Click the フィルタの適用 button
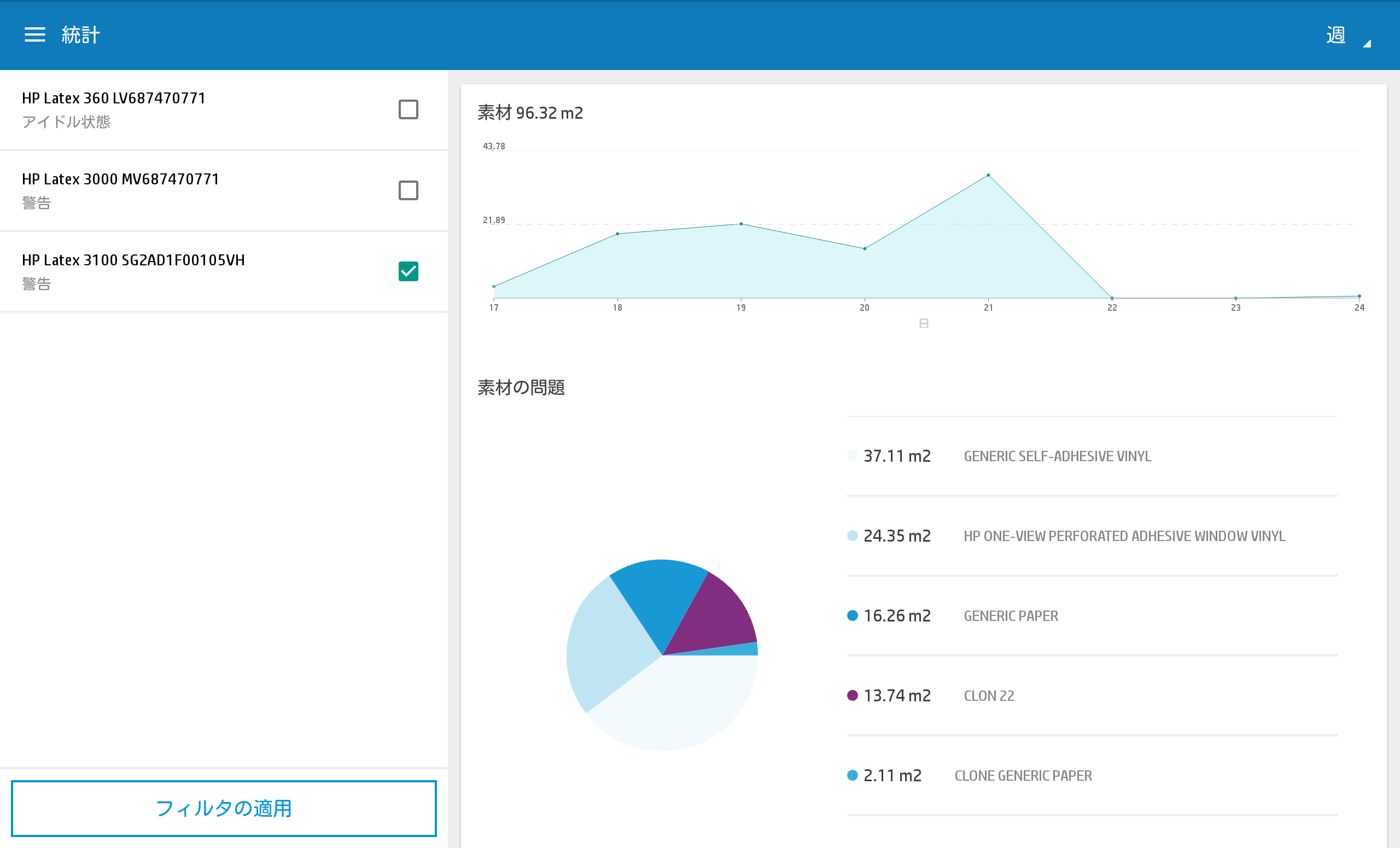The width and height of the screenshot is (1400, 848). pos(224,808)
